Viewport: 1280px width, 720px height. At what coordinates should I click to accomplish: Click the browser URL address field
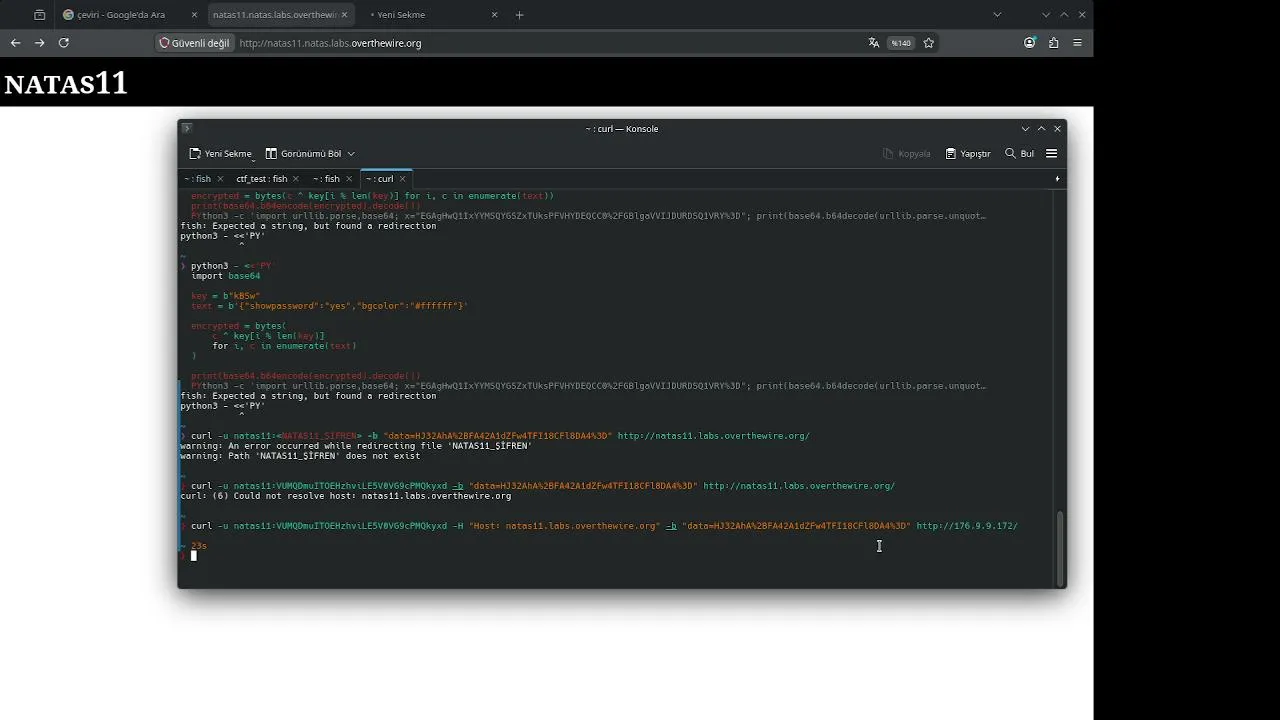pyautogui.click(x=548, y=43)
